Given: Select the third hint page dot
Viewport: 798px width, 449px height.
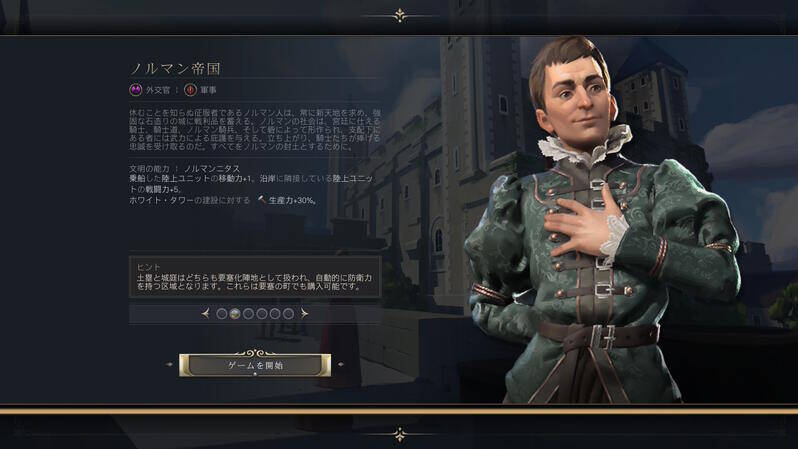Looking at the screenshot, I should click(248, 314).
